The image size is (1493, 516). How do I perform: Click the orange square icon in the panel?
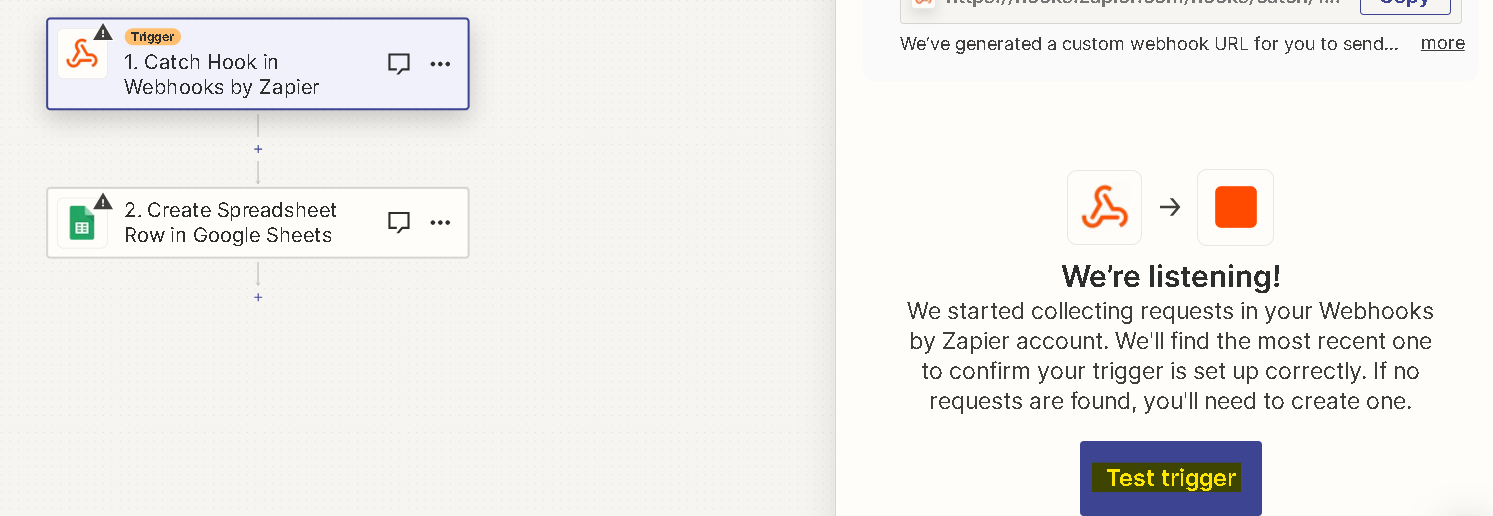[x=1236, y=207]
